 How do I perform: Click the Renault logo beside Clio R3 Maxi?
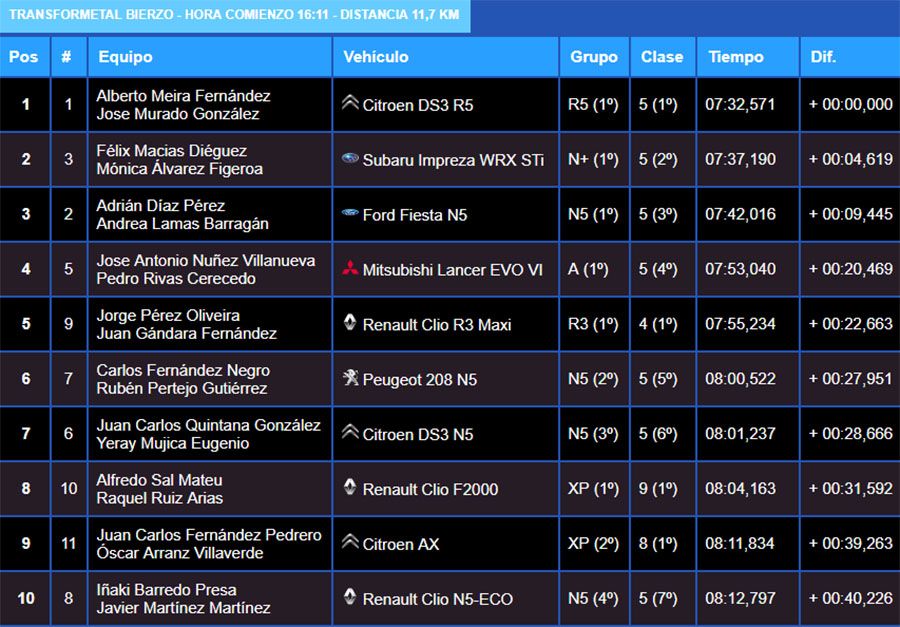click(x=350, y=322)
